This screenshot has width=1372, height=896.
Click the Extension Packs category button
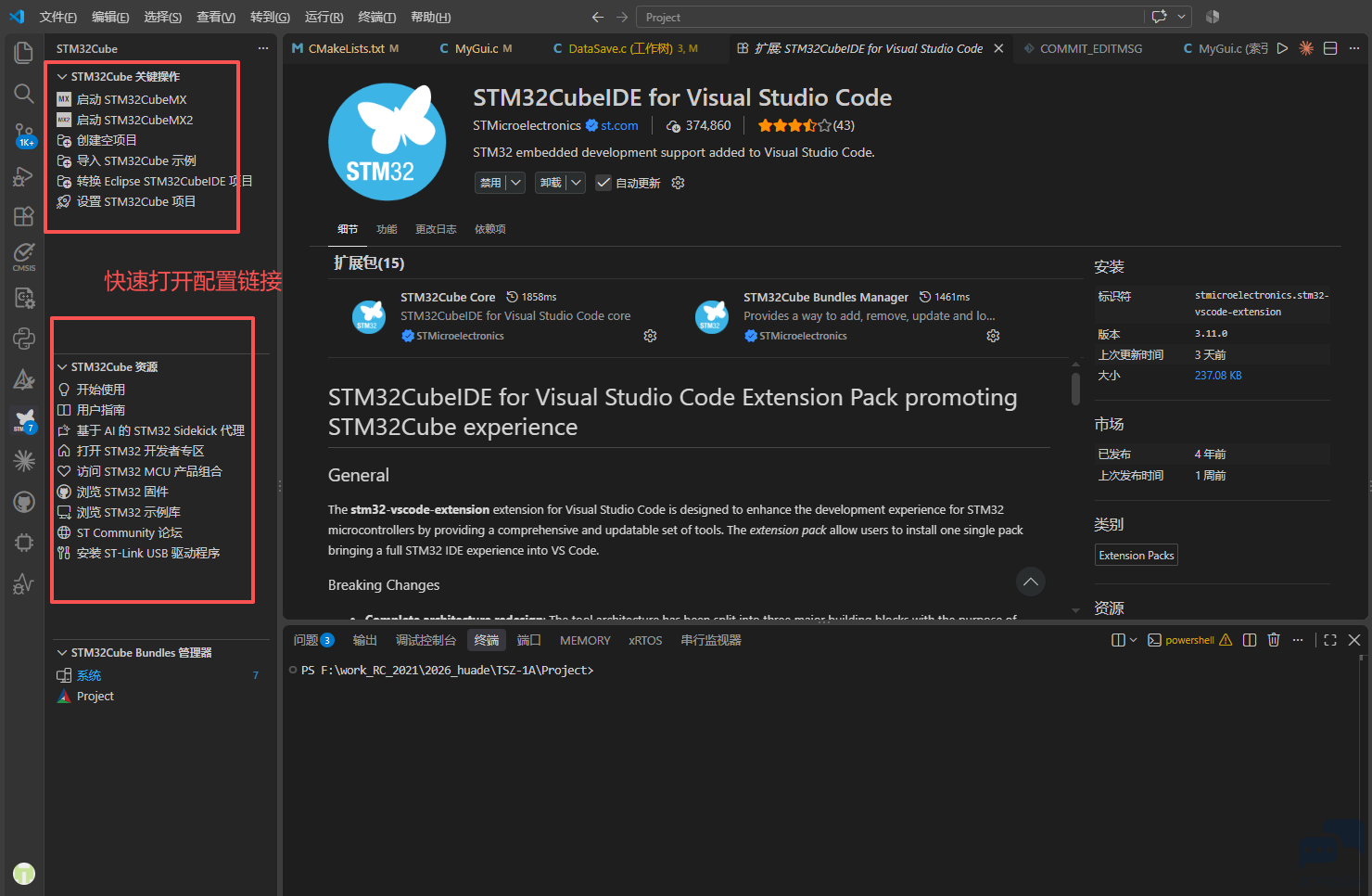[x=1137, y=556]
